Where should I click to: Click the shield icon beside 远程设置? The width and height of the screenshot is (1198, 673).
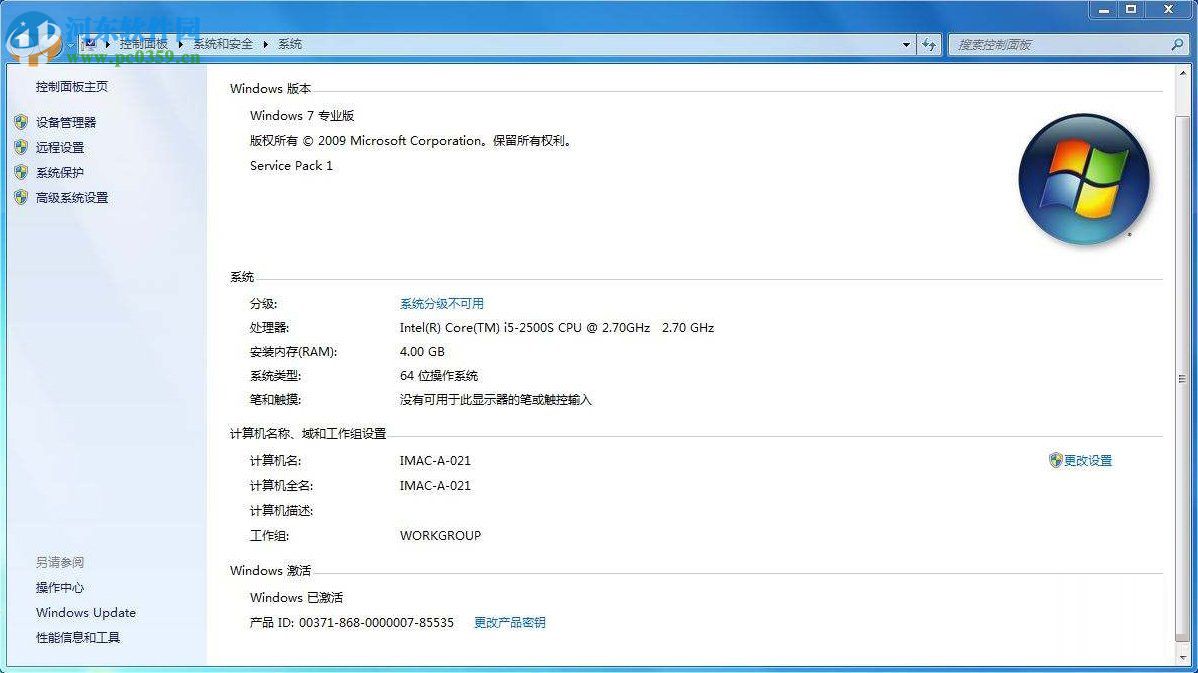click(x=22, y=147)
